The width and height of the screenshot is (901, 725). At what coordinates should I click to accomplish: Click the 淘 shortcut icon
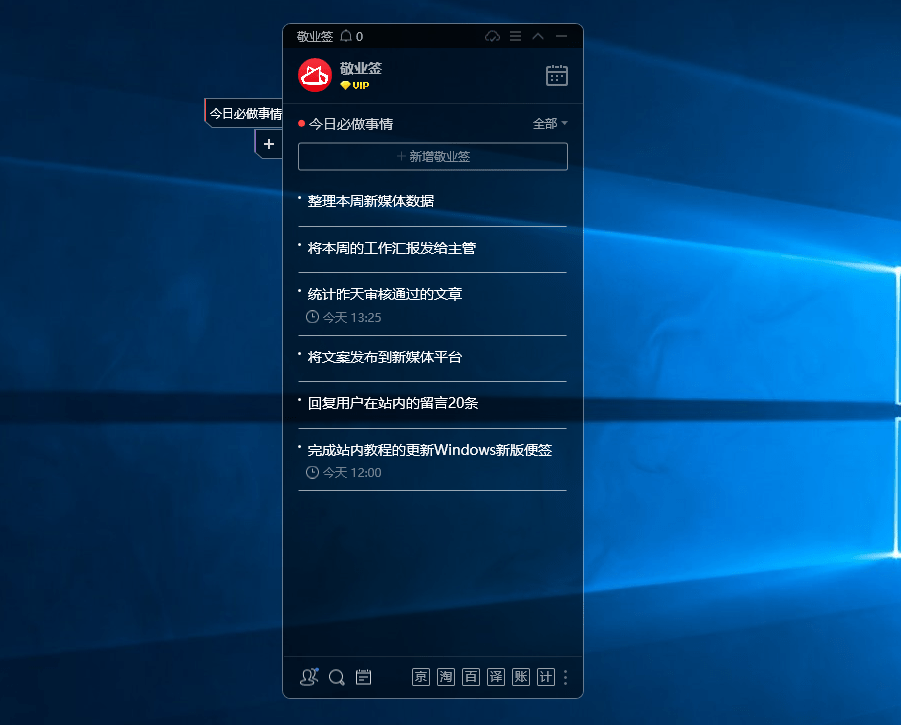point(446,677)
